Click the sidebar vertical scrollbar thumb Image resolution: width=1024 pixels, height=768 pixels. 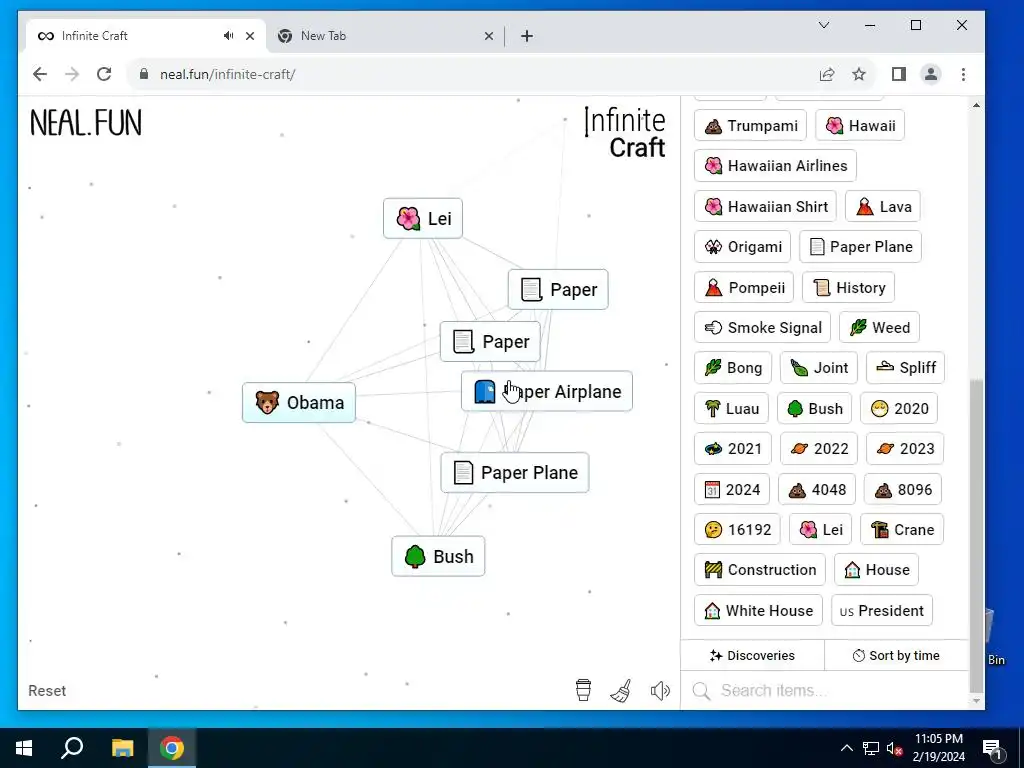coord(976,536)
